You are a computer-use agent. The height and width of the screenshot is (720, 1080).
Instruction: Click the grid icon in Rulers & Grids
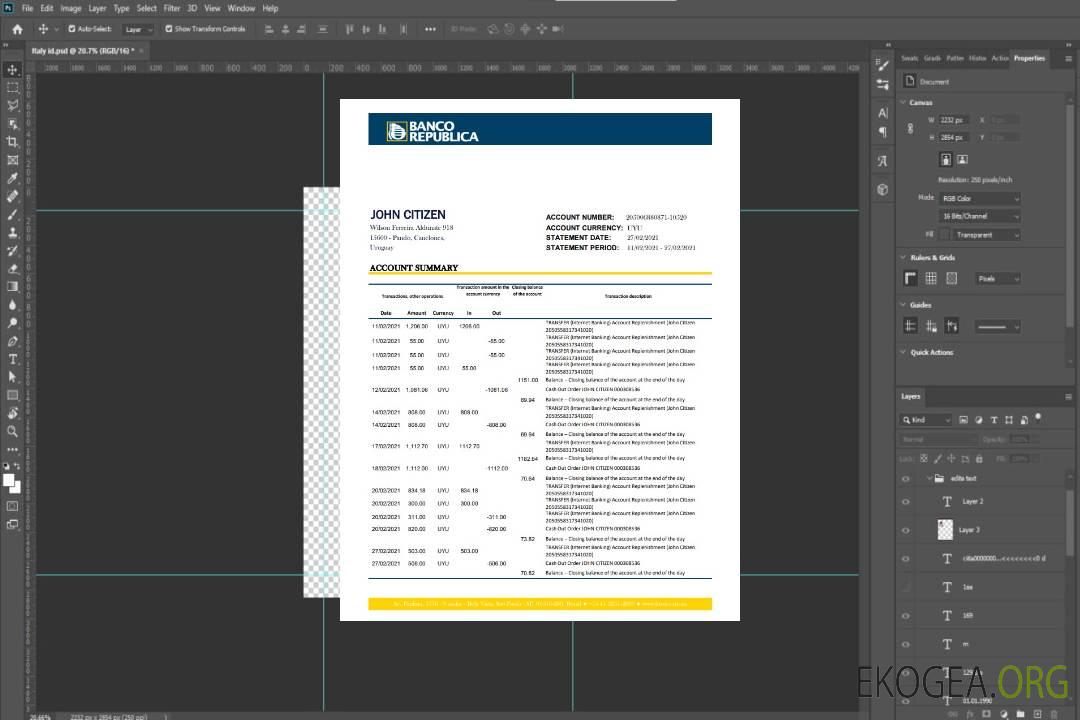(x=931, y=278)
